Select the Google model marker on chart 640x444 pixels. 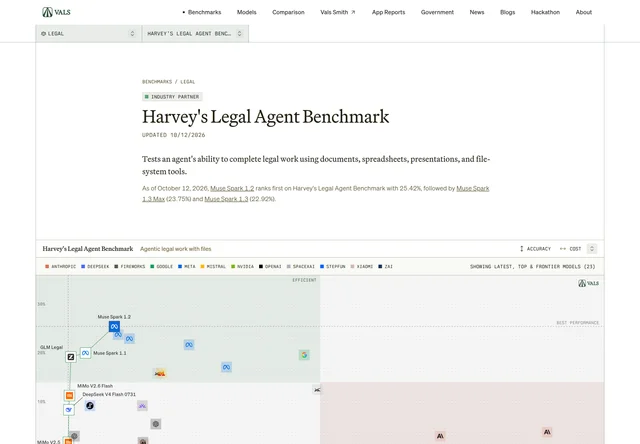[304, 355]
